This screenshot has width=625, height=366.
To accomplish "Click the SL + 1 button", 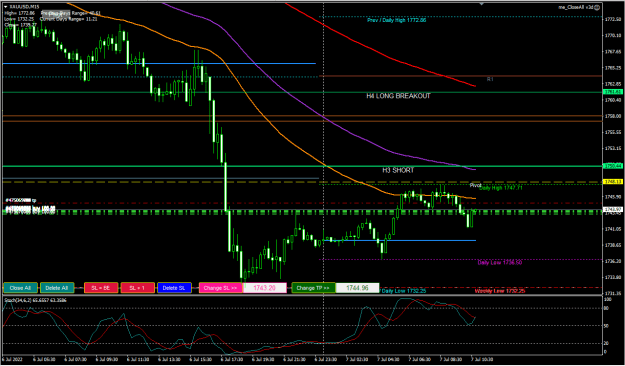I will click(x=138, y=288).
